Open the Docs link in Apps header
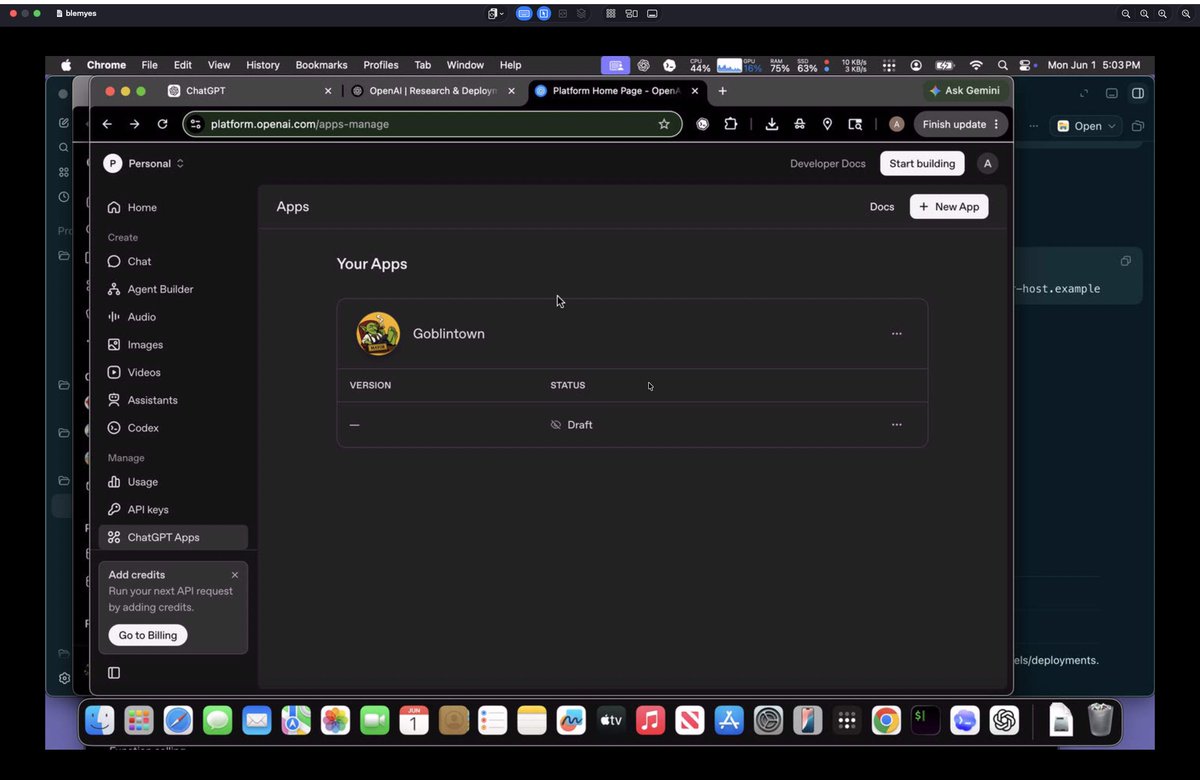 click(x=882, y=207)
